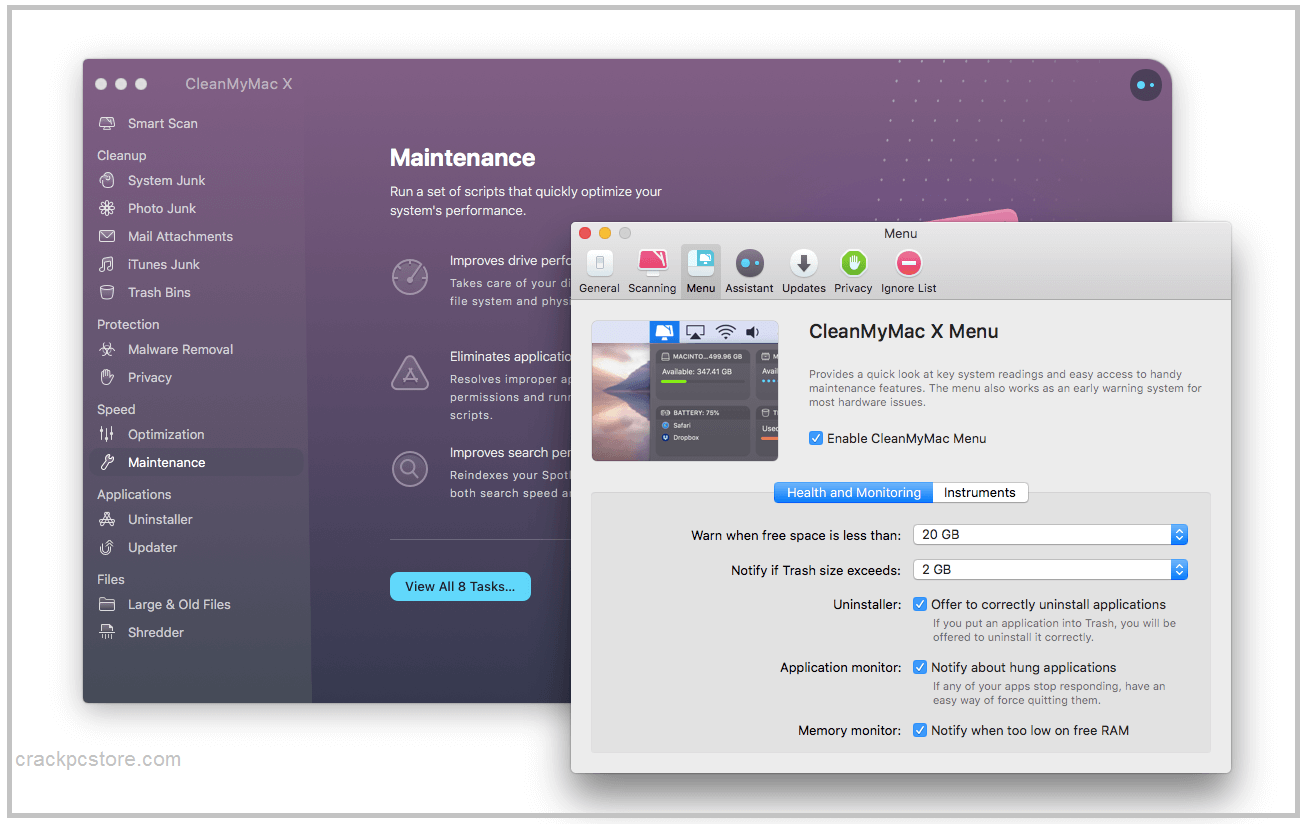This screenshot has width=1304, height=824.
Task: Click View All 8 Tasks button
Action: click(x=460, y=586)
